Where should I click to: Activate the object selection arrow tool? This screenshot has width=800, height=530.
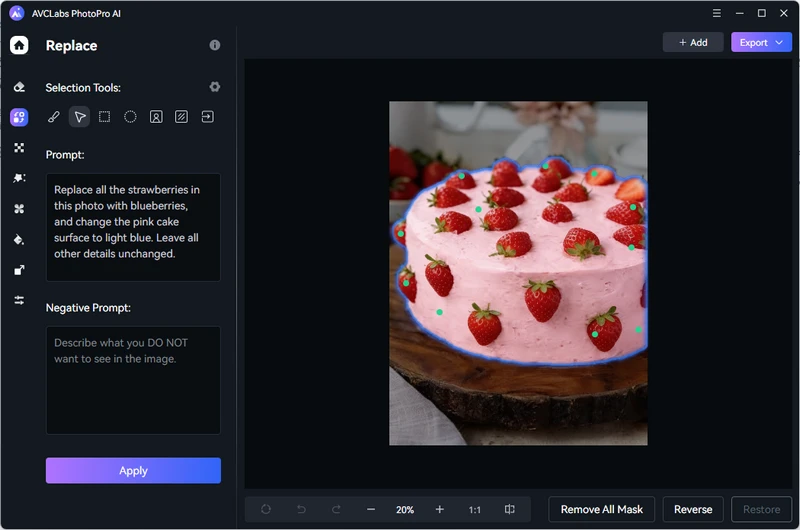pyautogui.click(x=80, y=117)
